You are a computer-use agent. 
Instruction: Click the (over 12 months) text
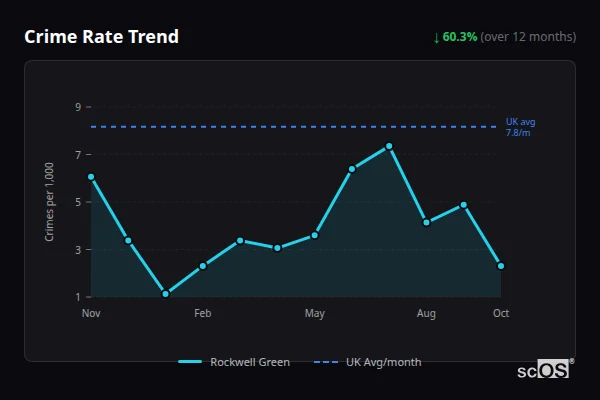tap(528, 37)
